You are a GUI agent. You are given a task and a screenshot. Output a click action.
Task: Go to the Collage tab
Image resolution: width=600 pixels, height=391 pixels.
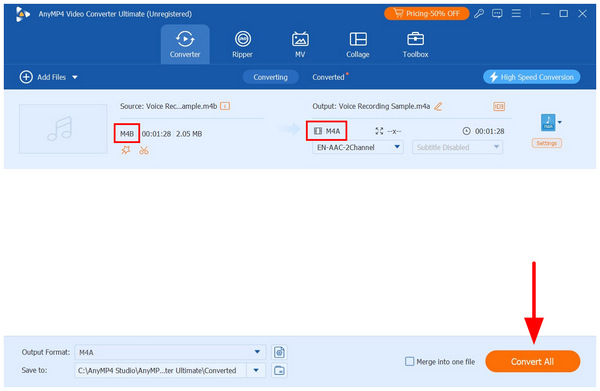pos(358,44)
